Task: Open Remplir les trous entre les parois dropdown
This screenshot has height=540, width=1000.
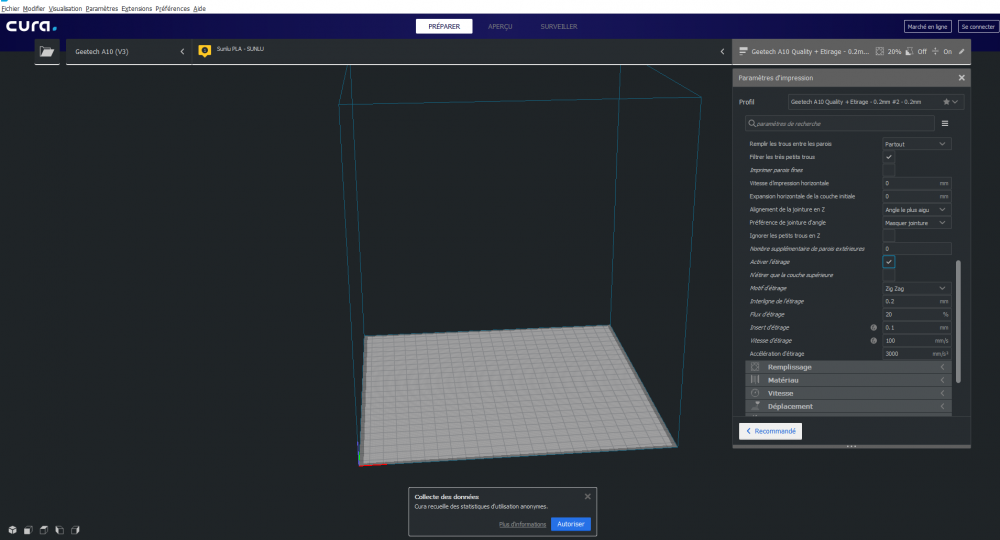Action: pos(917,144)
